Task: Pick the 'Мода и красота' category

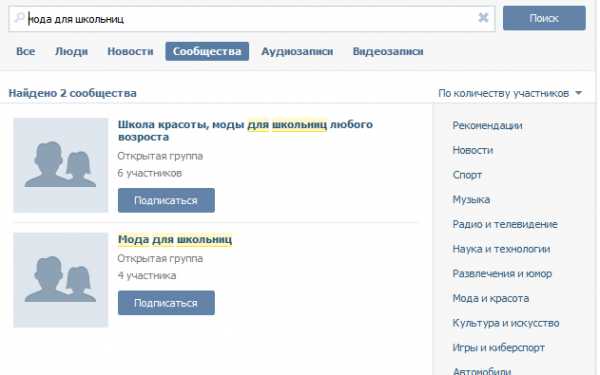Action: click(491, 298)
